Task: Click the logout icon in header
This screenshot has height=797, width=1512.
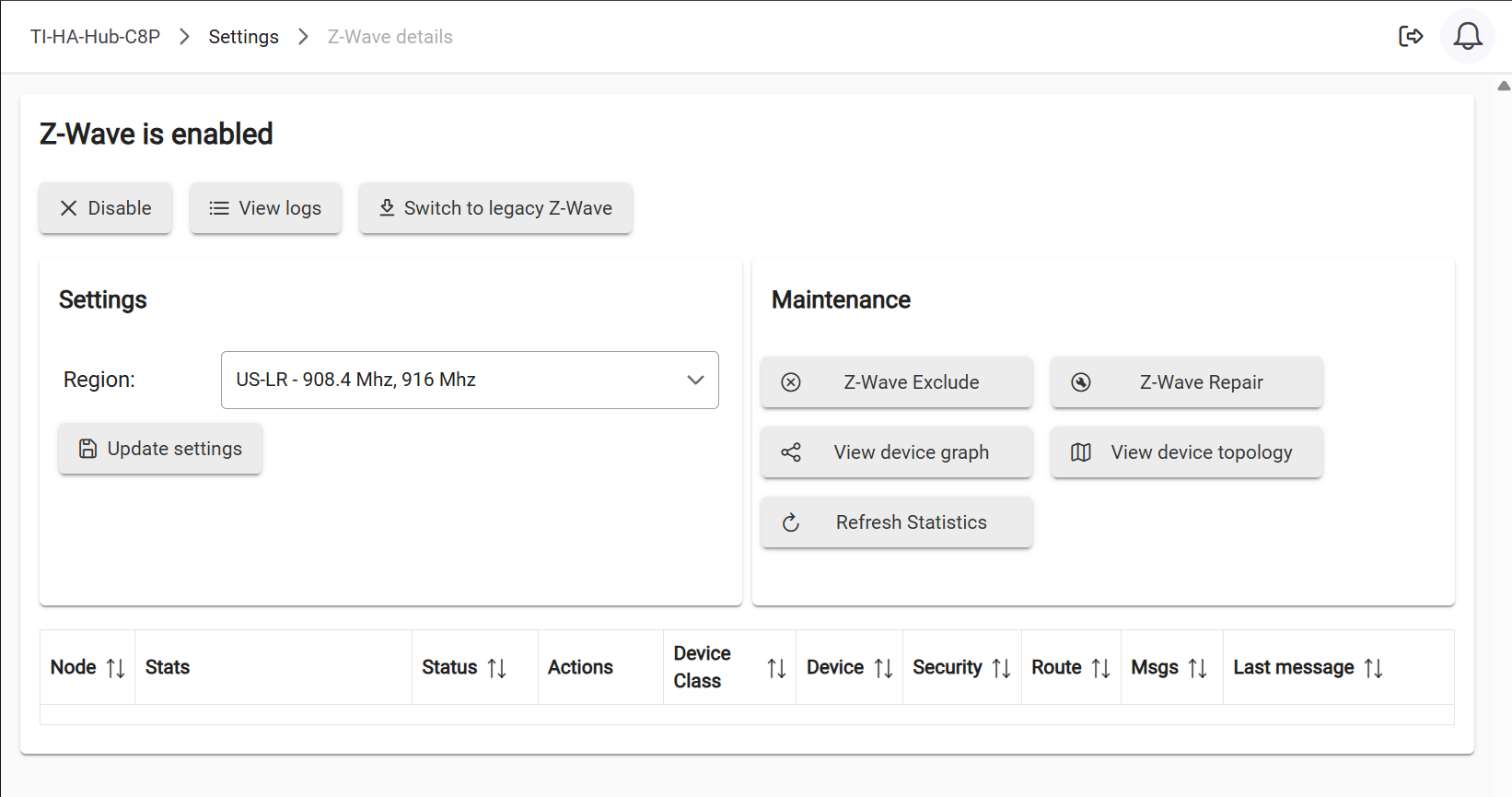Action: coord(1411,37)
